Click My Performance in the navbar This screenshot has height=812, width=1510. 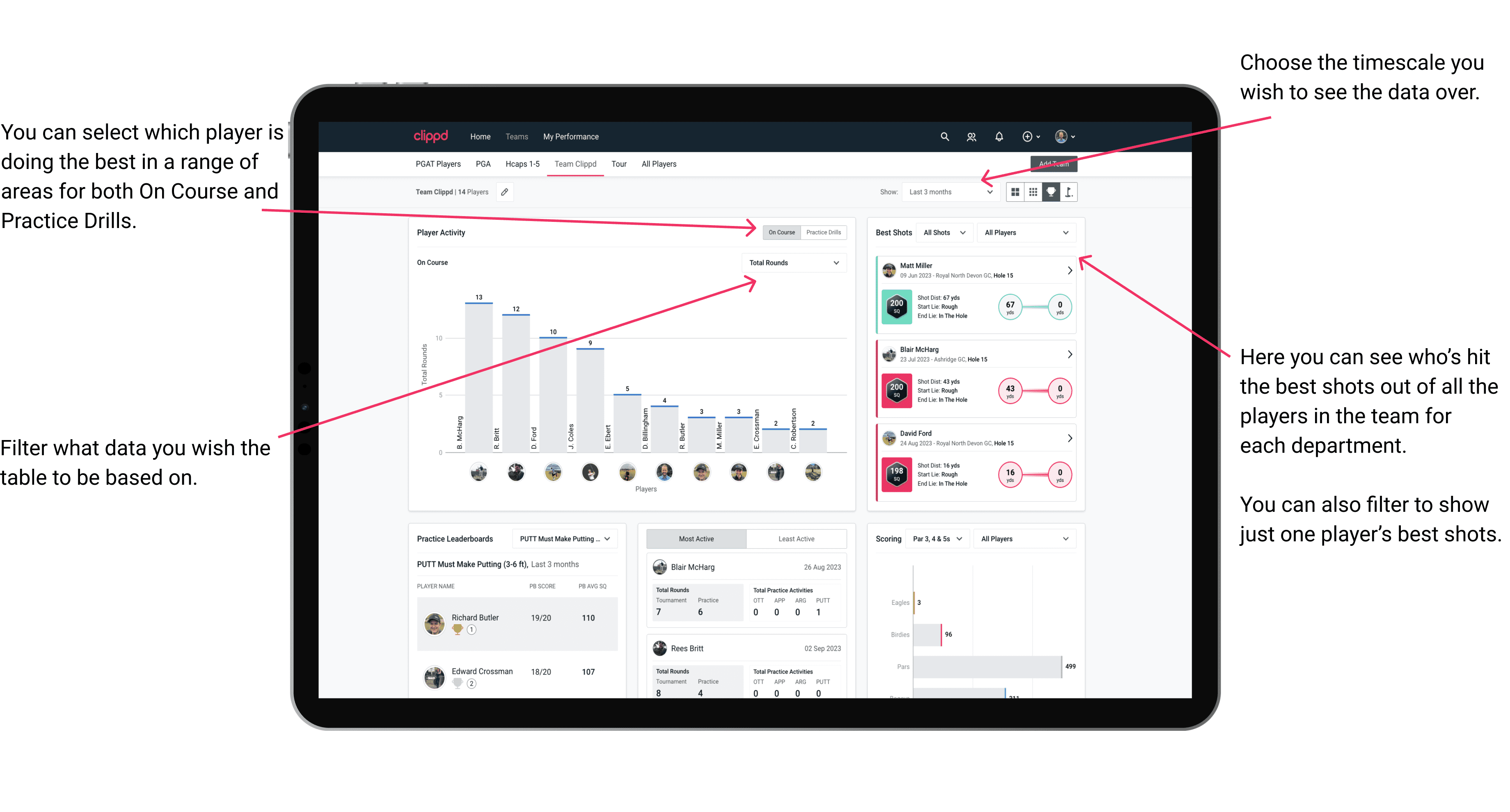[x=571, y=137]
